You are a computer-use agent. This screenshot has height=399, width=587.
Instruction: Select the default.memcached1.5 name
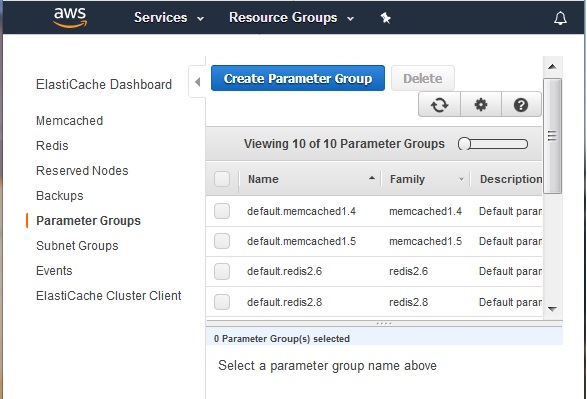coord(301,241)
